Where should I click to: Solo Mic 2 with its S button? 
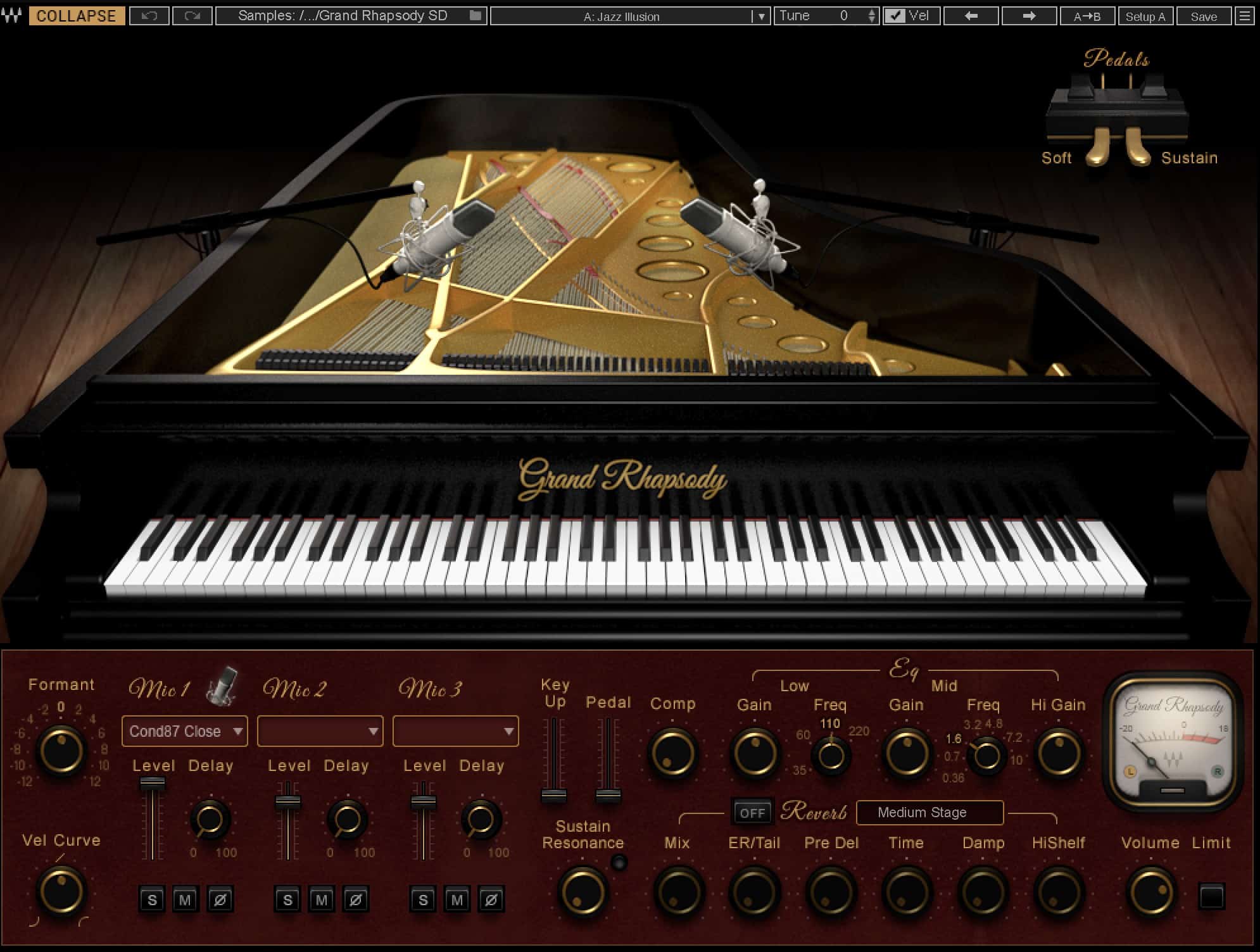click(287, 899)
